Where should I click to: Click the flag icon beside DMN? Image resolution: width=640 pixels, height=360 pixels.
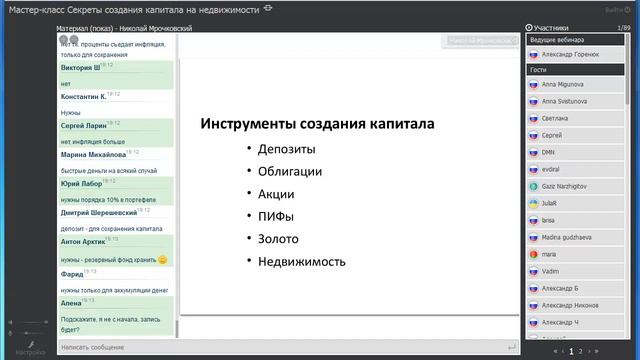pyautogui.click(x=533, y=153)
